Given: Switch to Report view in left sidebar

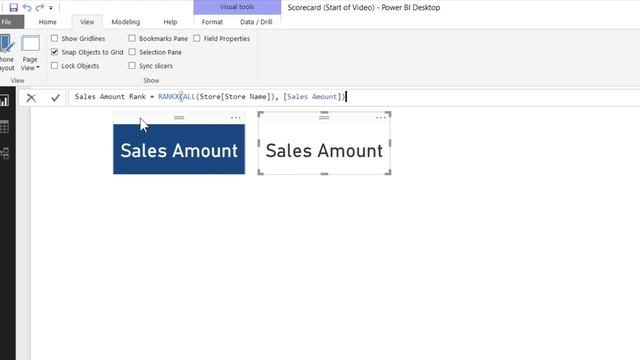Looking at the screenshot, I should coord(5,101).
